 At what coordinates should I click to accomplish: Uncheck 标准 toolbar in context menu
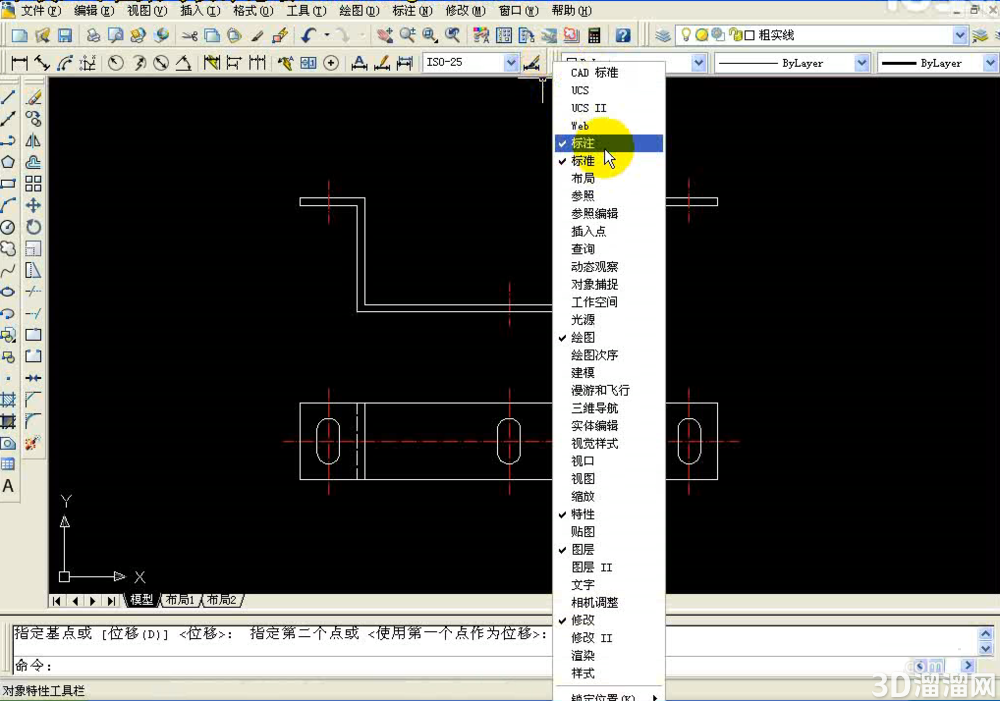(609, 161)
